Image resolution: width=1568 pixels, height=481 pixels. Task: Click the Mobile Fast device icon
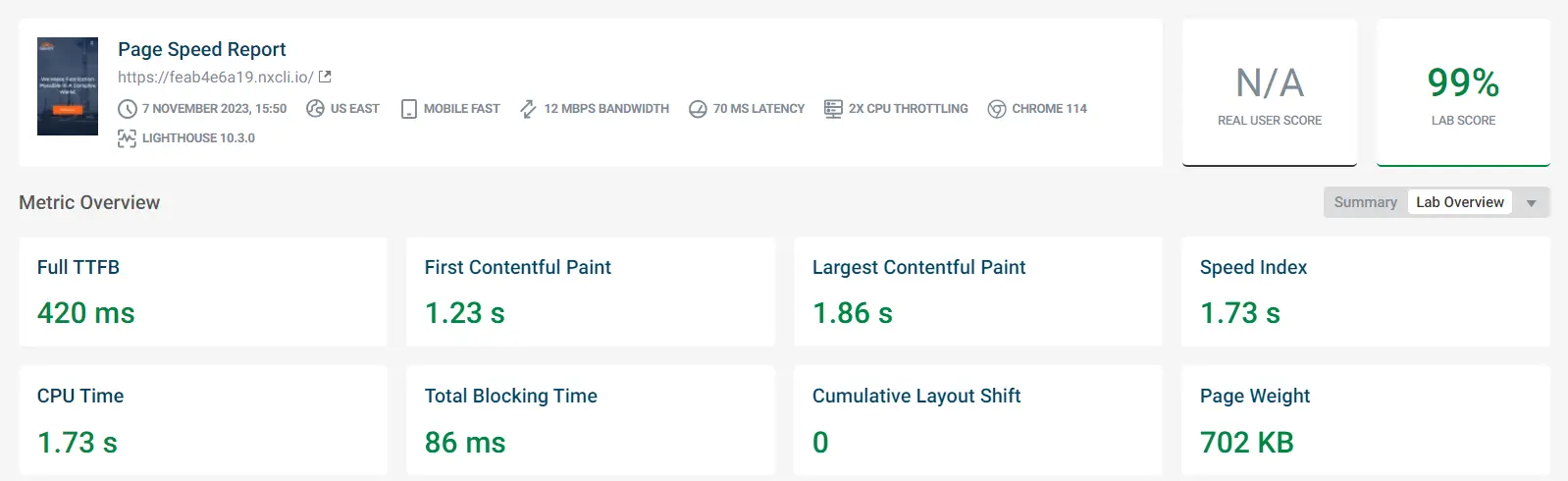tap(409, 109)
